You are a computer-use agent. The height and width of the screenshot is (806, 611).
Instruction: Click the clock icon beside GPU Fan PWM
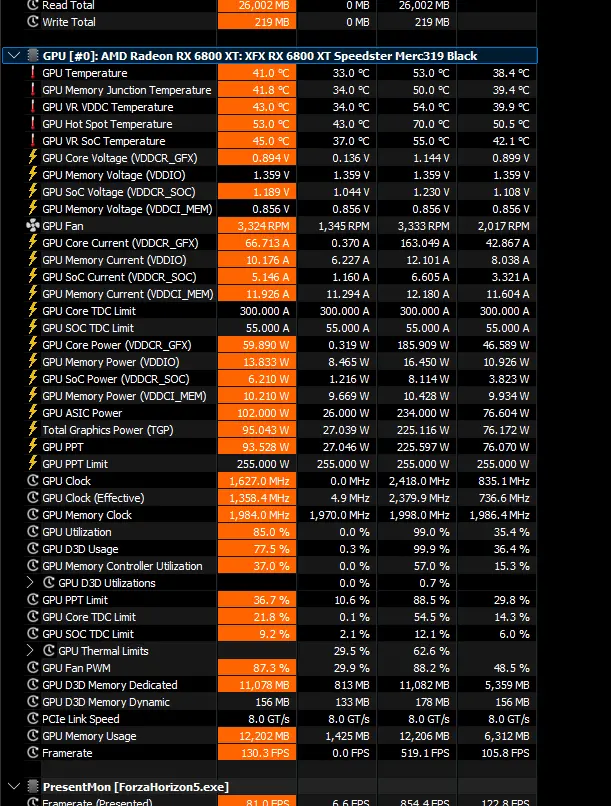click(33, 667)
